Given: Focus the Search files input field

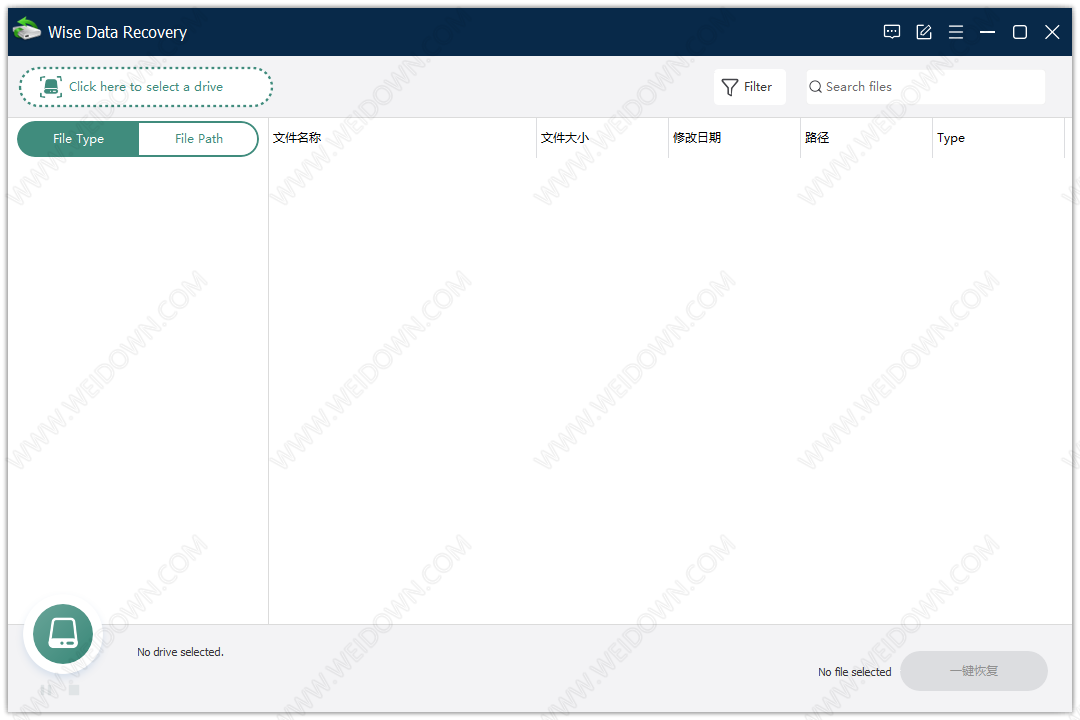Looking at the screenshot, I should click(930, 87).
